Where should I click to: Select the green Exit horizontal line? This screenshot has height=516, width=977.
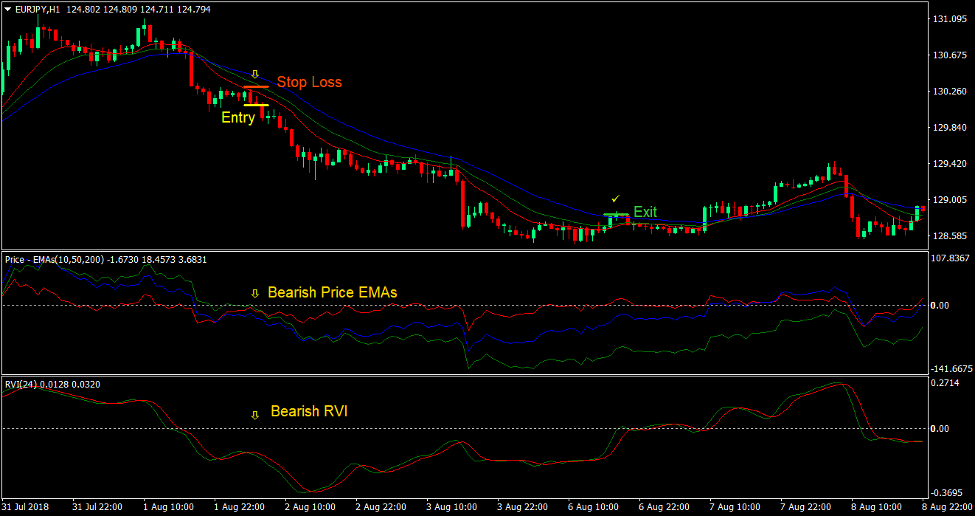[616, 215]
